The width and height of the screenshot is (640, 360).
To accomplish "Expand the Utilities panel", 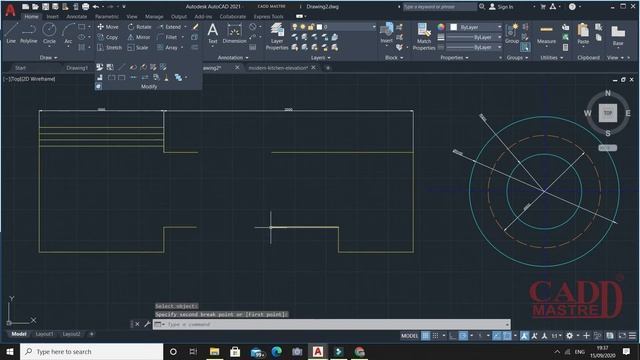I will (551, 58).
